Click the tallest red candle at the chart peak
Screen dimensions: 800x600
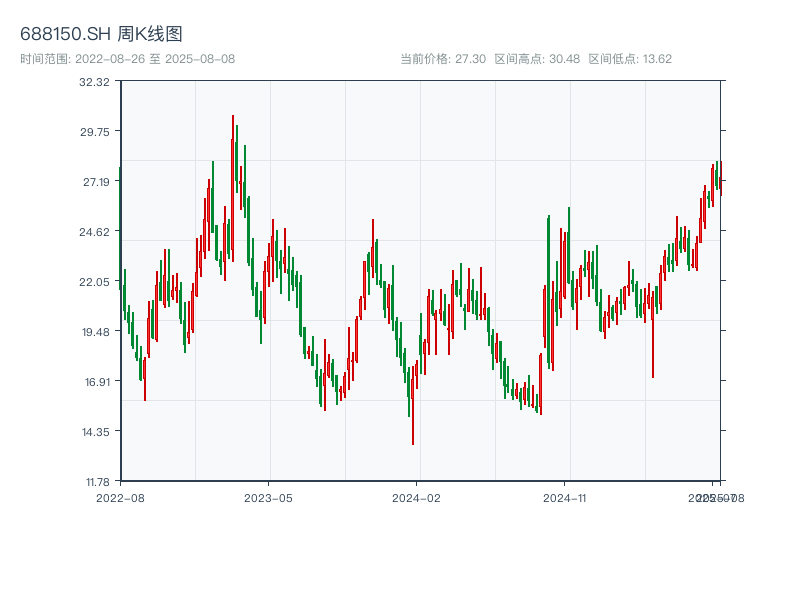[233, 189]
